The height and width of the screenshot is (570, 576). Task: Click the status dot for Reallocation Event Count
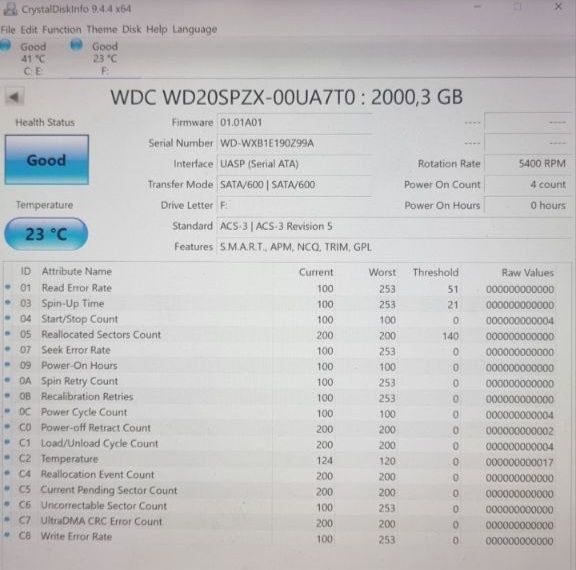(x=7, y=473)
